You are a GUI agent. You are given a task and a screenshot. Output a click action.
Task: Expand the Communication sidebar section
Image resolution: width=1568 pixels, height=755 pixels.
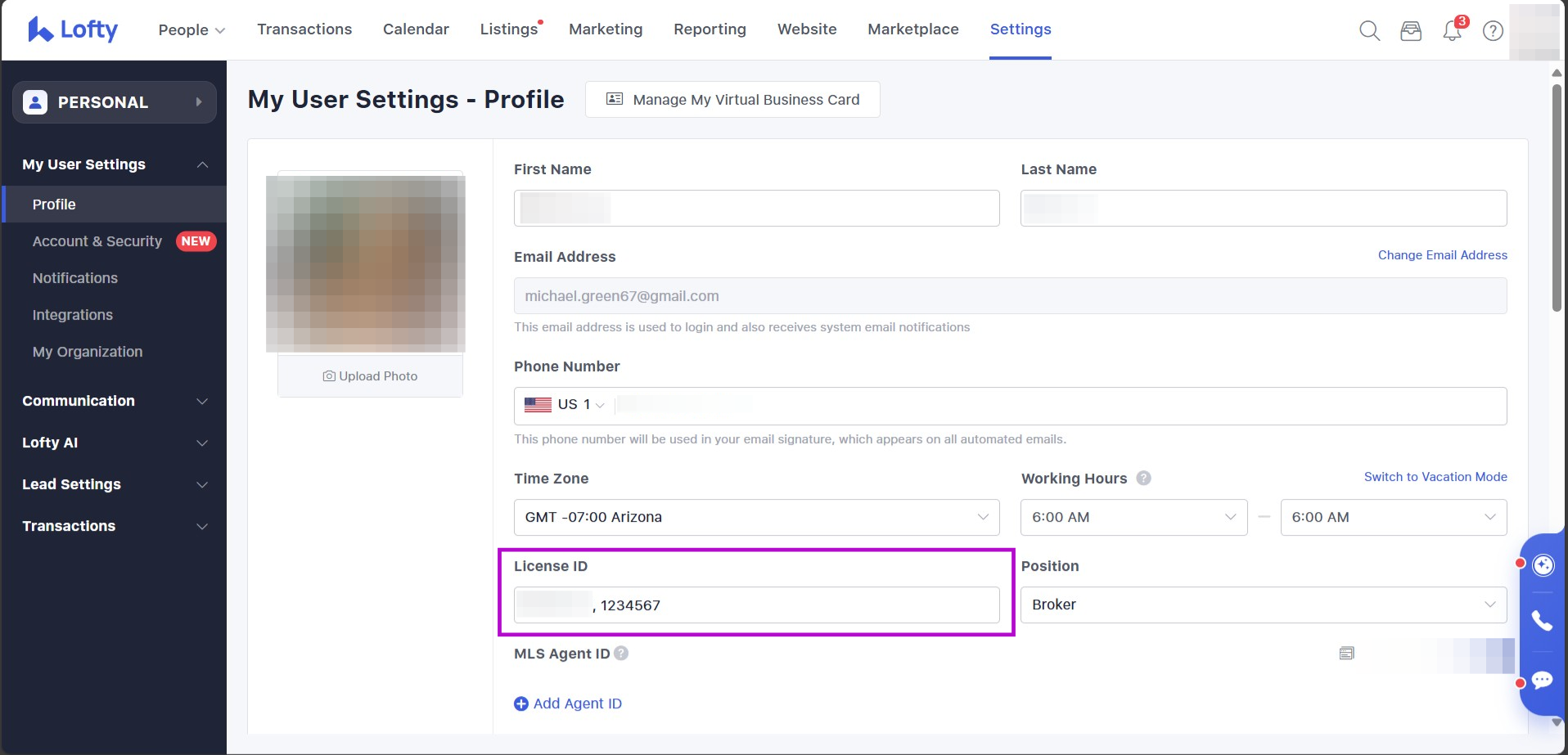(x=115, y=401)
